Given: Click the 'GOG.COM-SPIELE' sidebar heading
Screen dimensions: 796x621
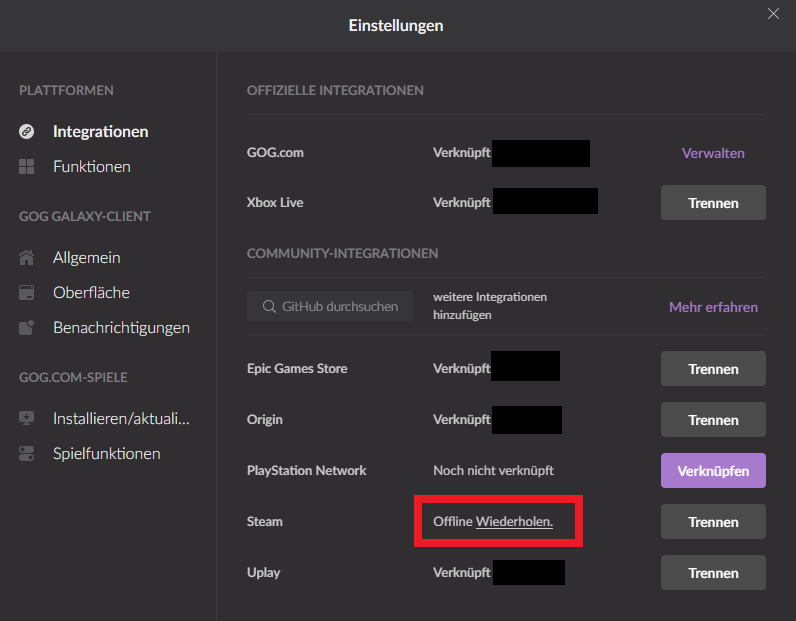Looking at the screenshot, I should 73,377.
